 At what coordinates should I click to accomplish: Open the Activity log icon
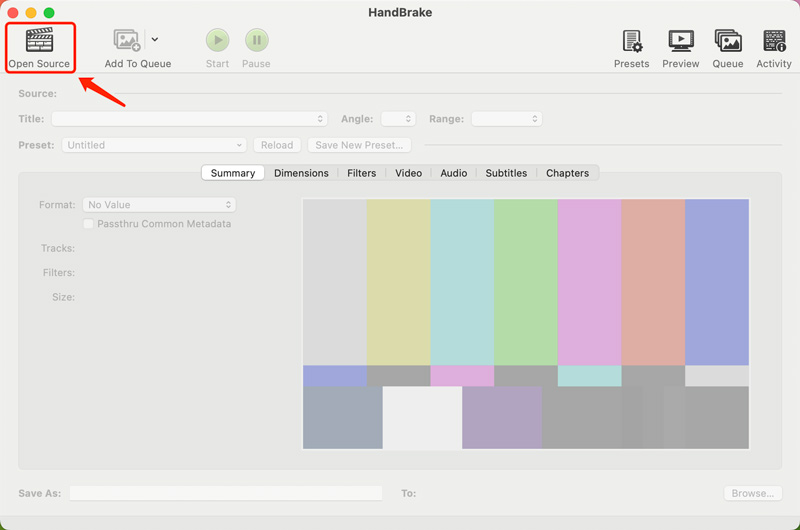point(774,41)
